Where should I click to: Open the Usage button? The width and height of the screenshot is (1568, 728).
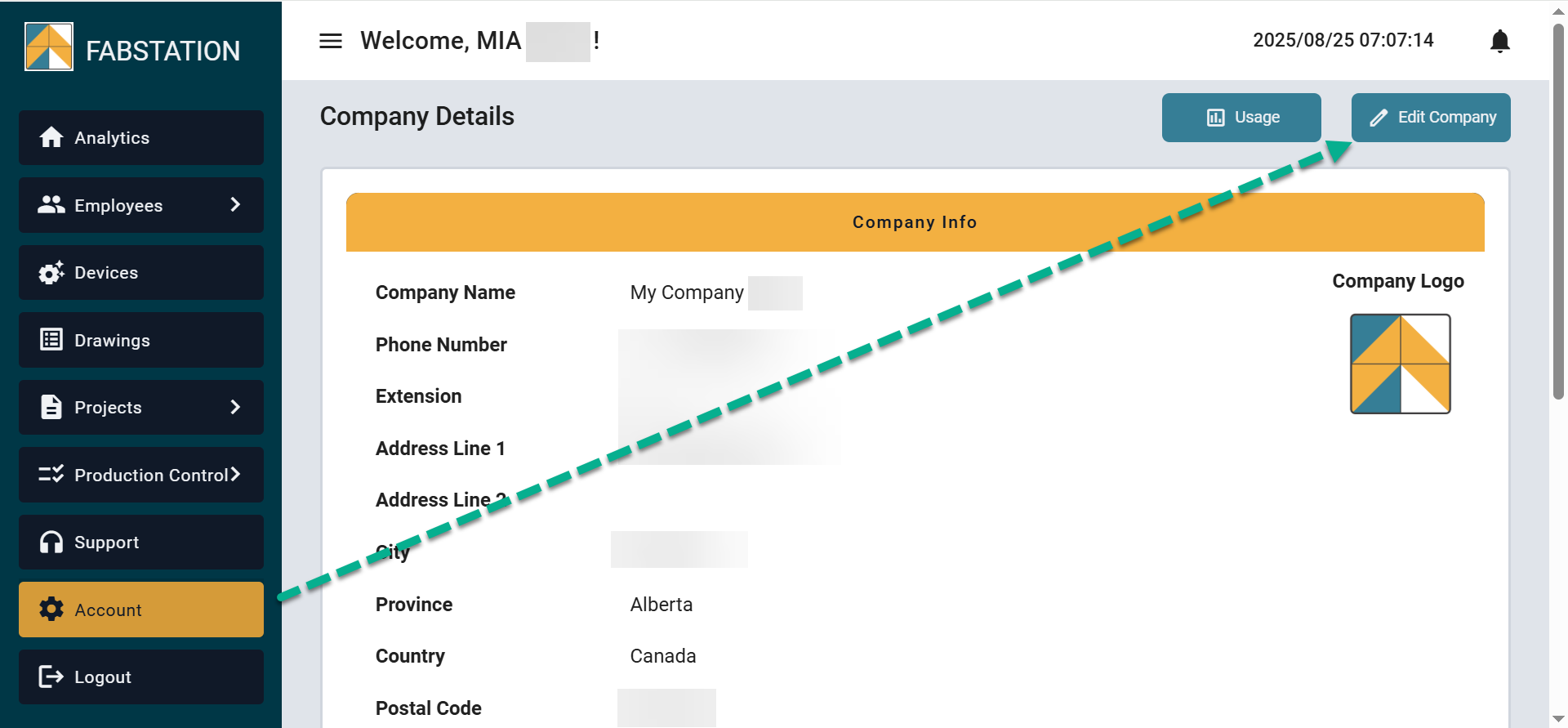(1241, 118)
